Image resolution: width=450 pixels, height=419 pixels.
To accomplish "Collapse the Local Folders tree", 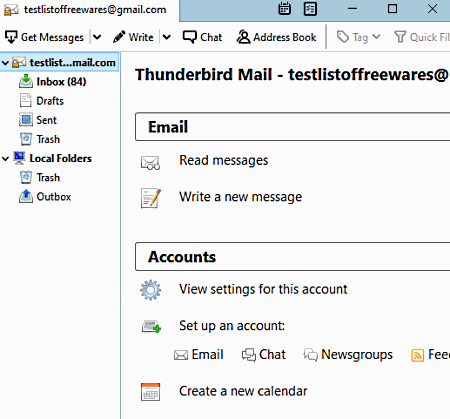I will (x=5, y=158).
